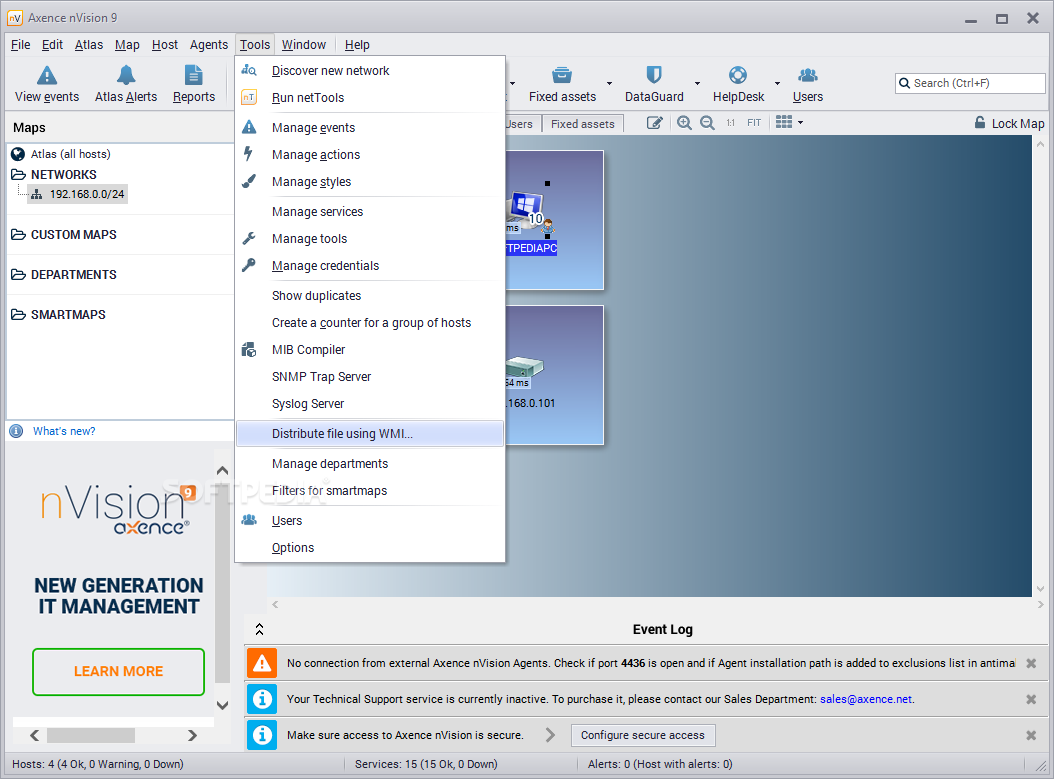1054x779 pixels.
Task: Choose Options in Tools menu
Action: pyautogui.click(x=370, y=548)
